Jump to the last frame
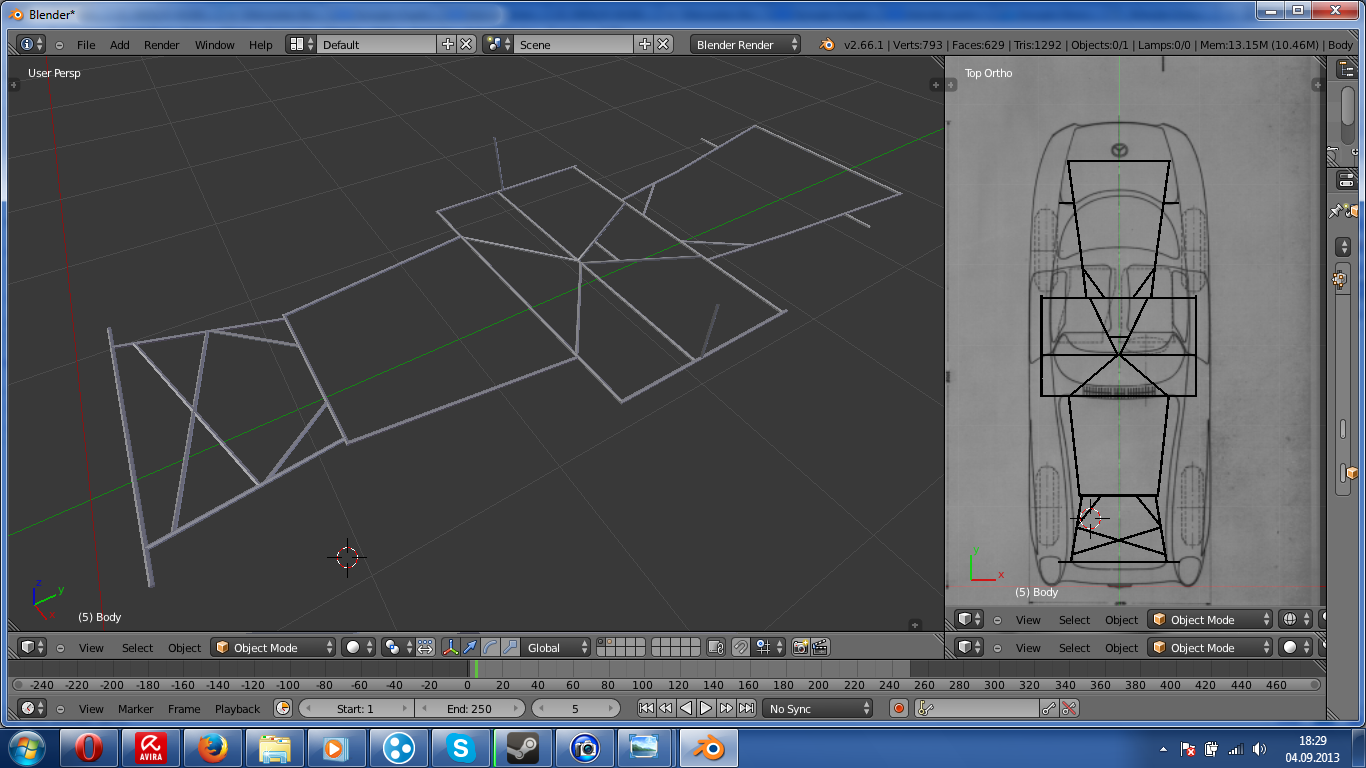The image size is (1366, 768). 746,708
